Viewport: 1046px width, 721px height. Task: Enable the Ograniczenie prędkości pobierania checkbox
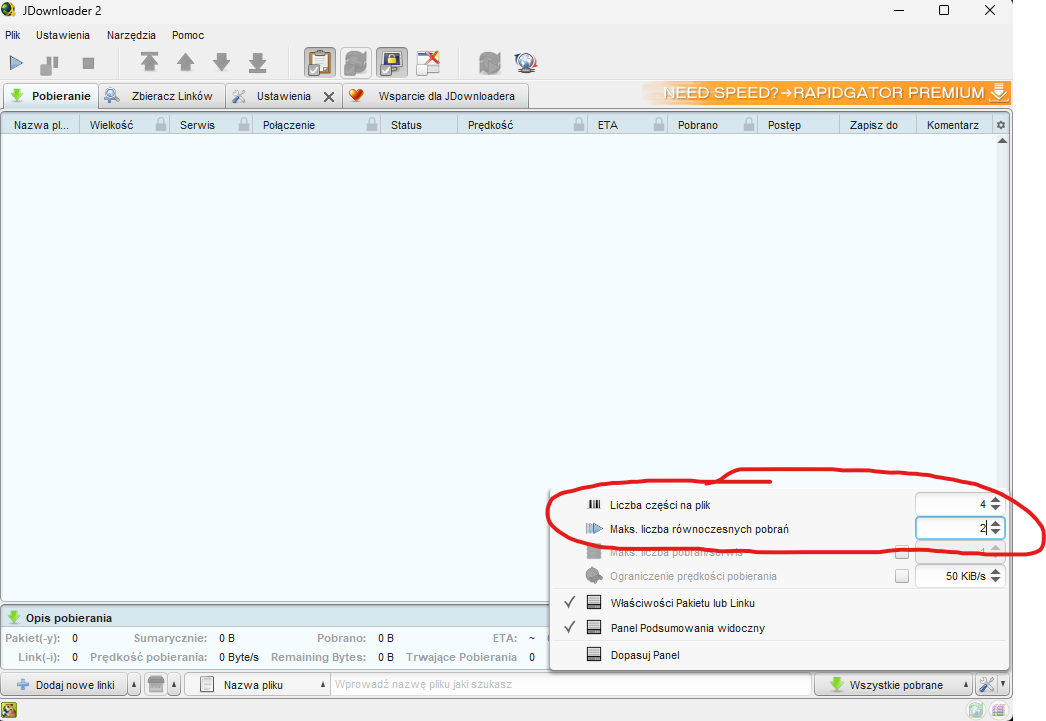point(902,576)
